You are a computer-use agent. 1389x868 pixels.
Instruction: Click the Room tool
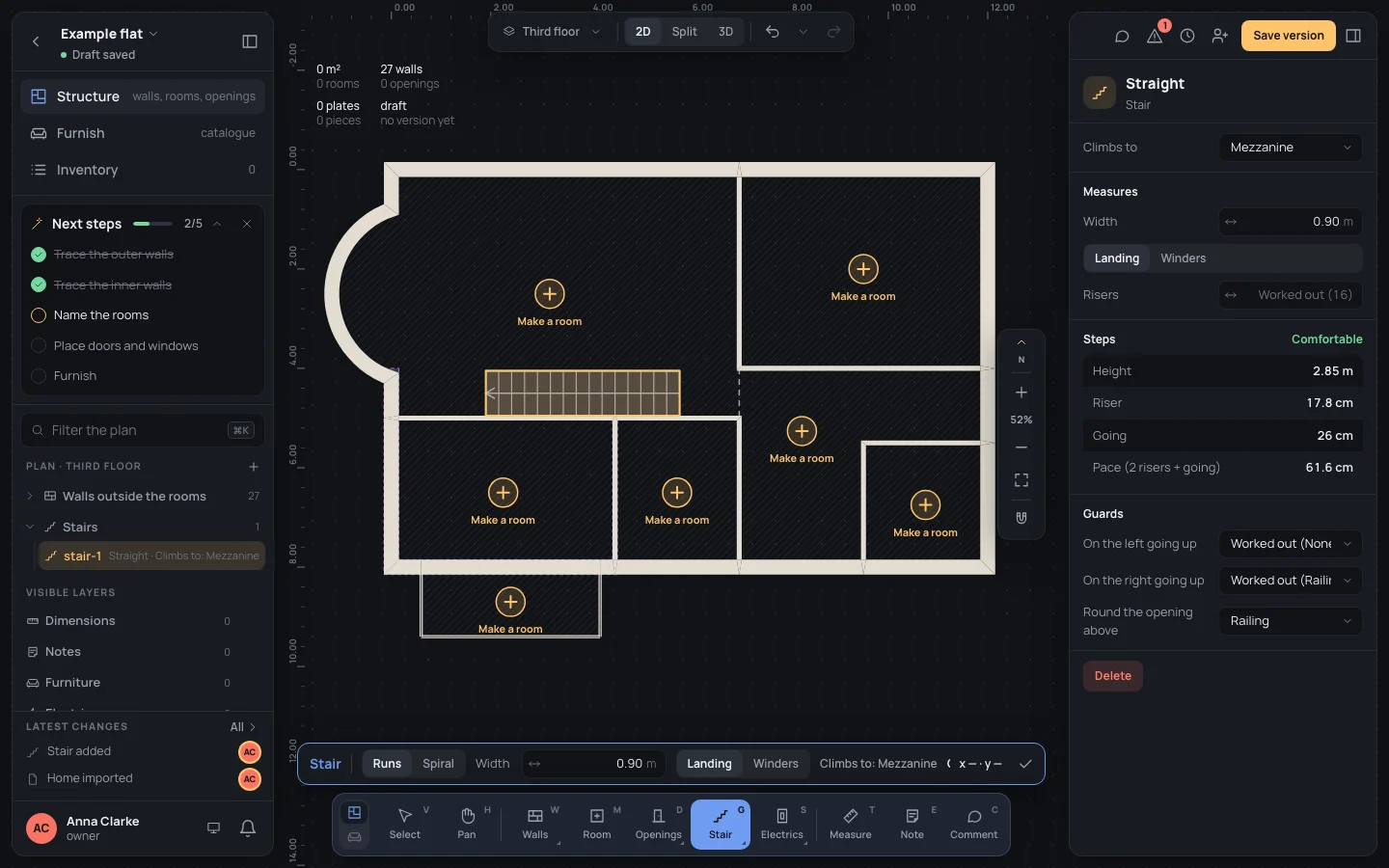[597, 824]
